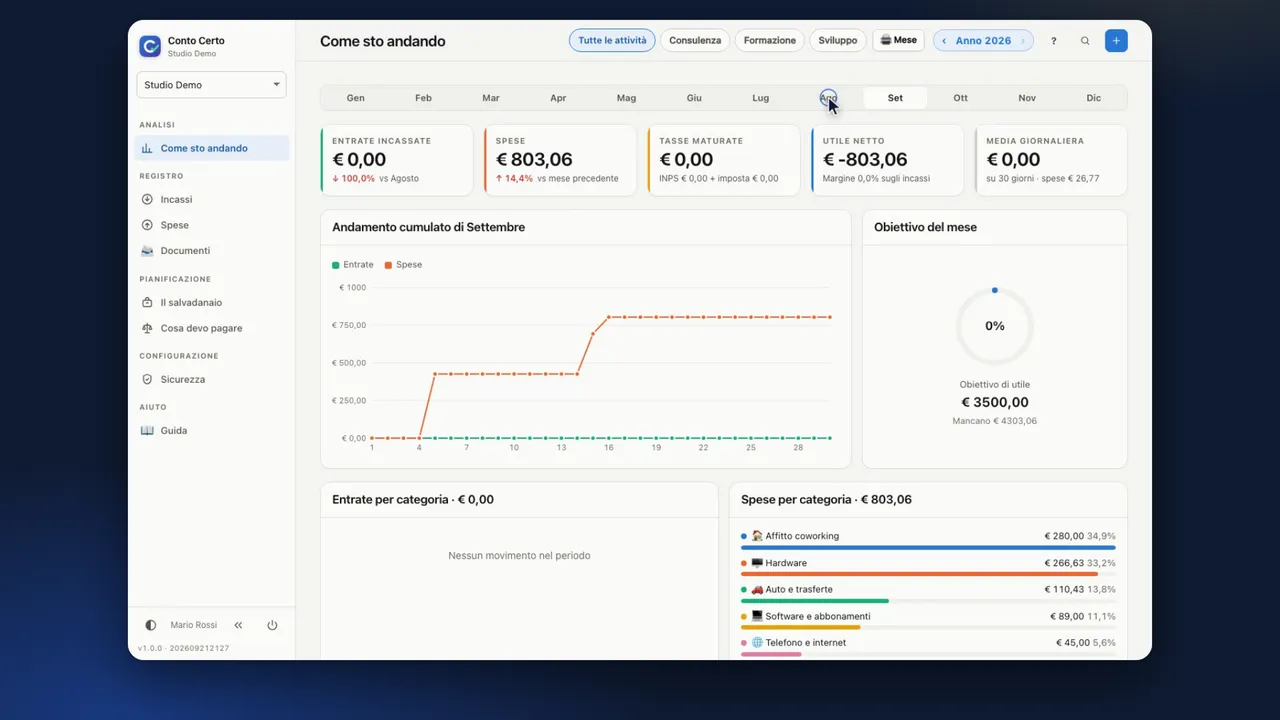1280x720 pixels.
Task: Filter by Sviluppo activity
Action: (838, 41)
